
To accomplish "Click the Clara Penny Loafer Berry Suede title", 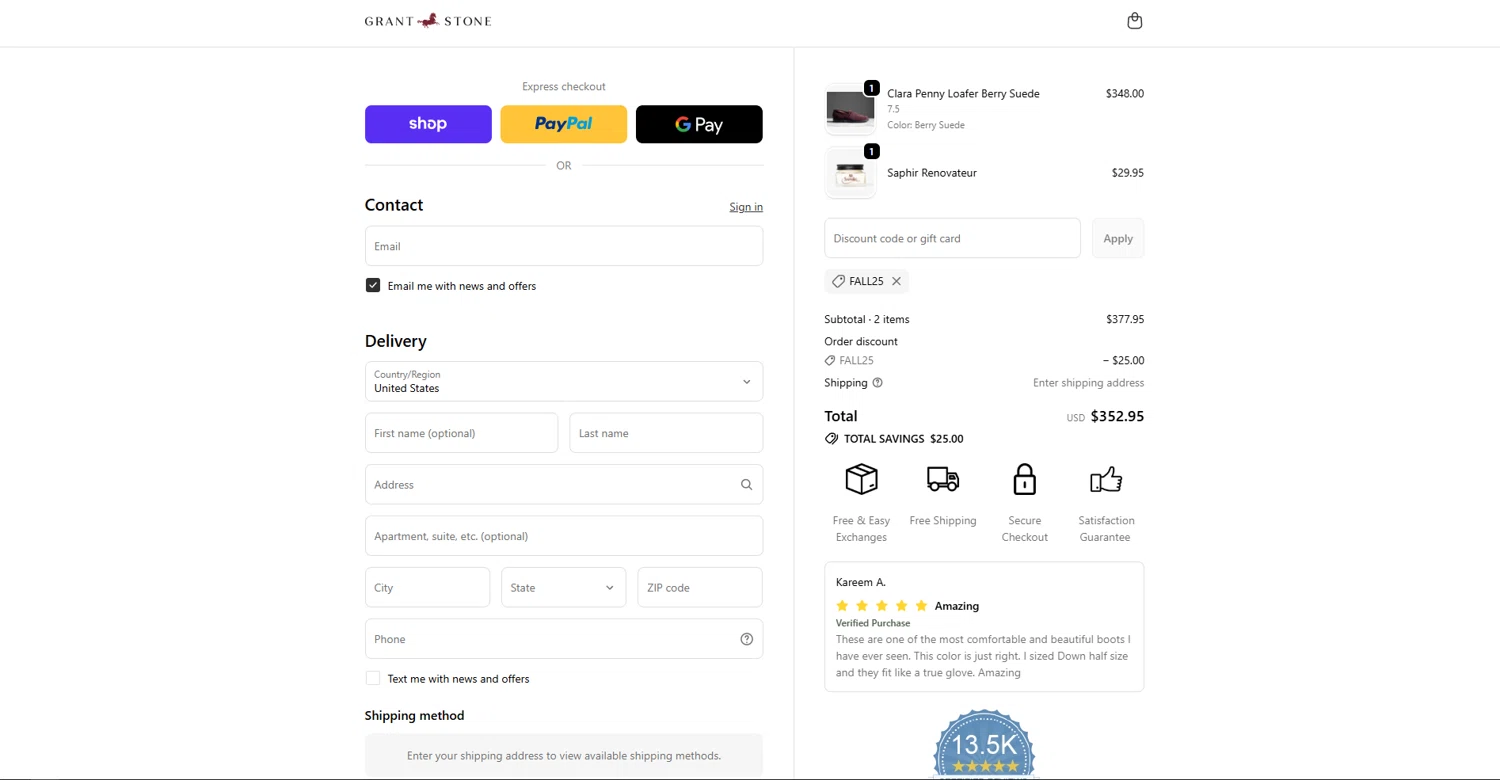I will coord(963,94).
